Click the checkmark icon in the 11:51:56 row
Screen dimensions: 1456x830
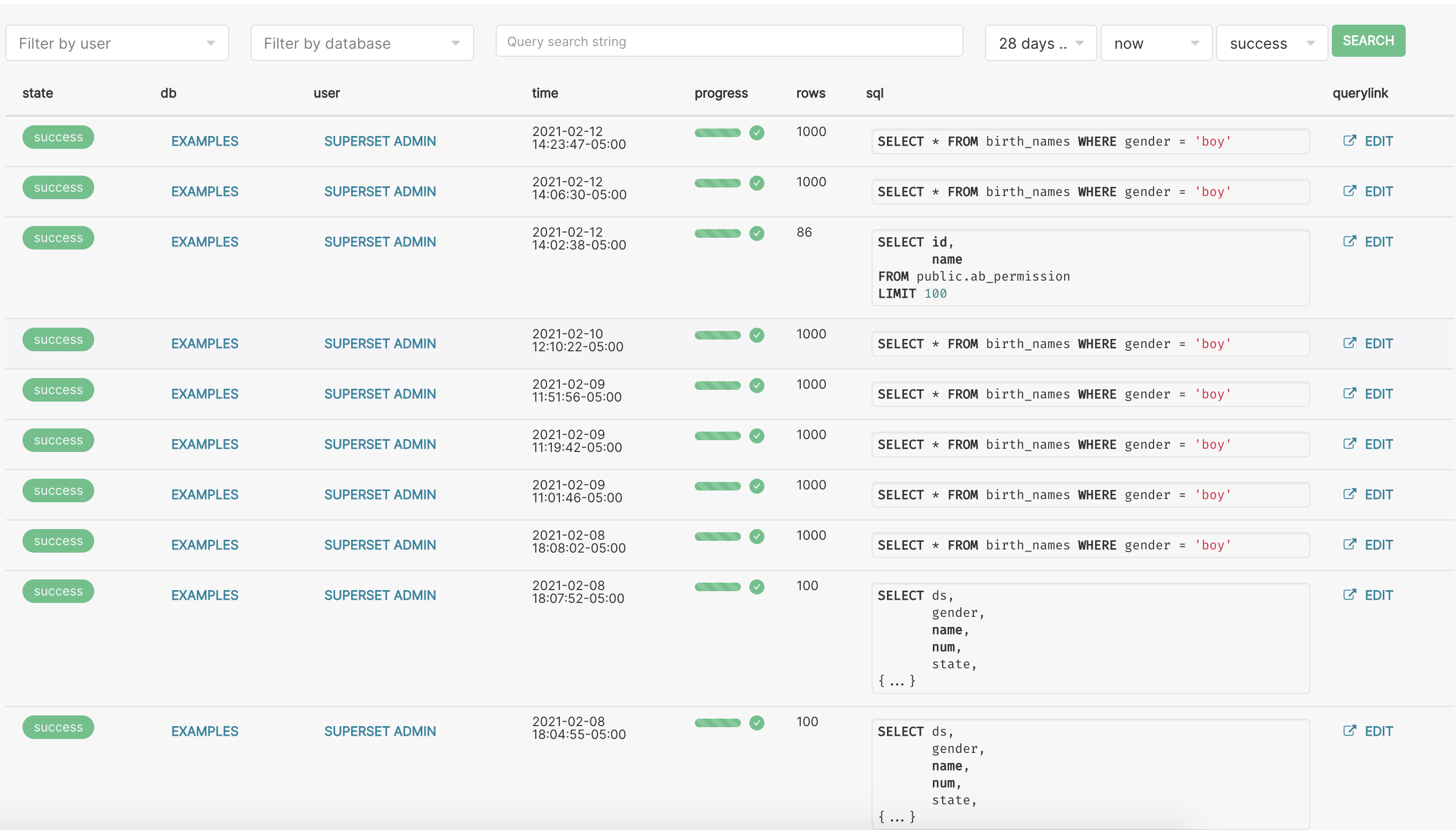coord(756,386)
